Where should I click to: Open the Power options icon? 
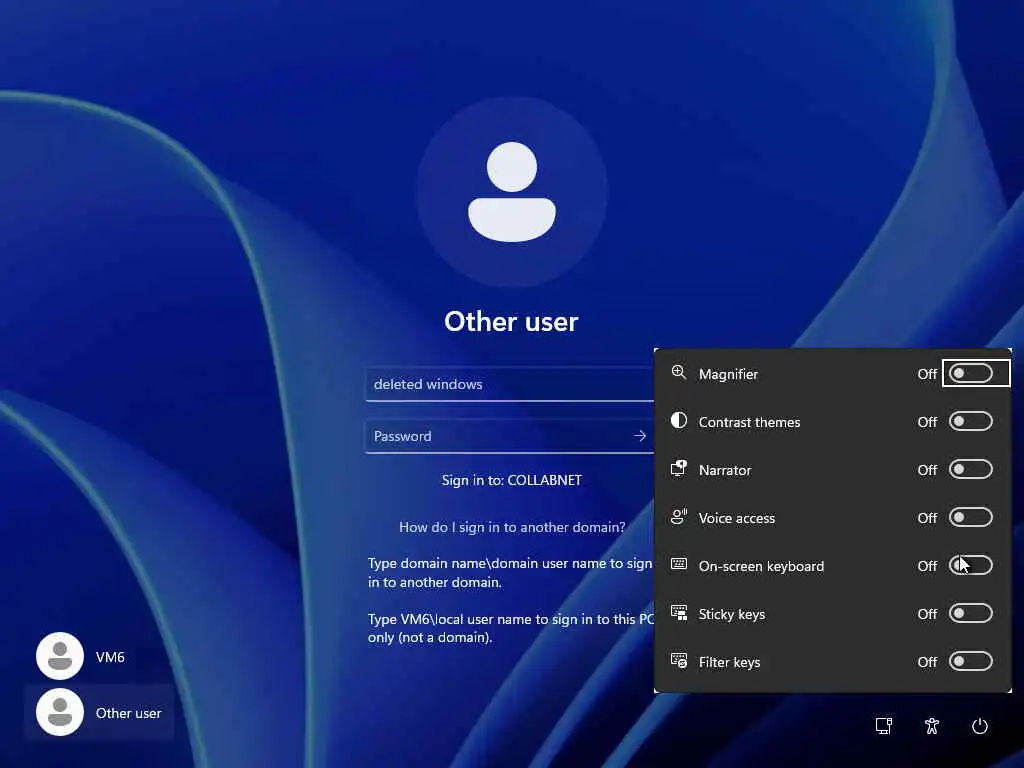[x=980, y=726]
